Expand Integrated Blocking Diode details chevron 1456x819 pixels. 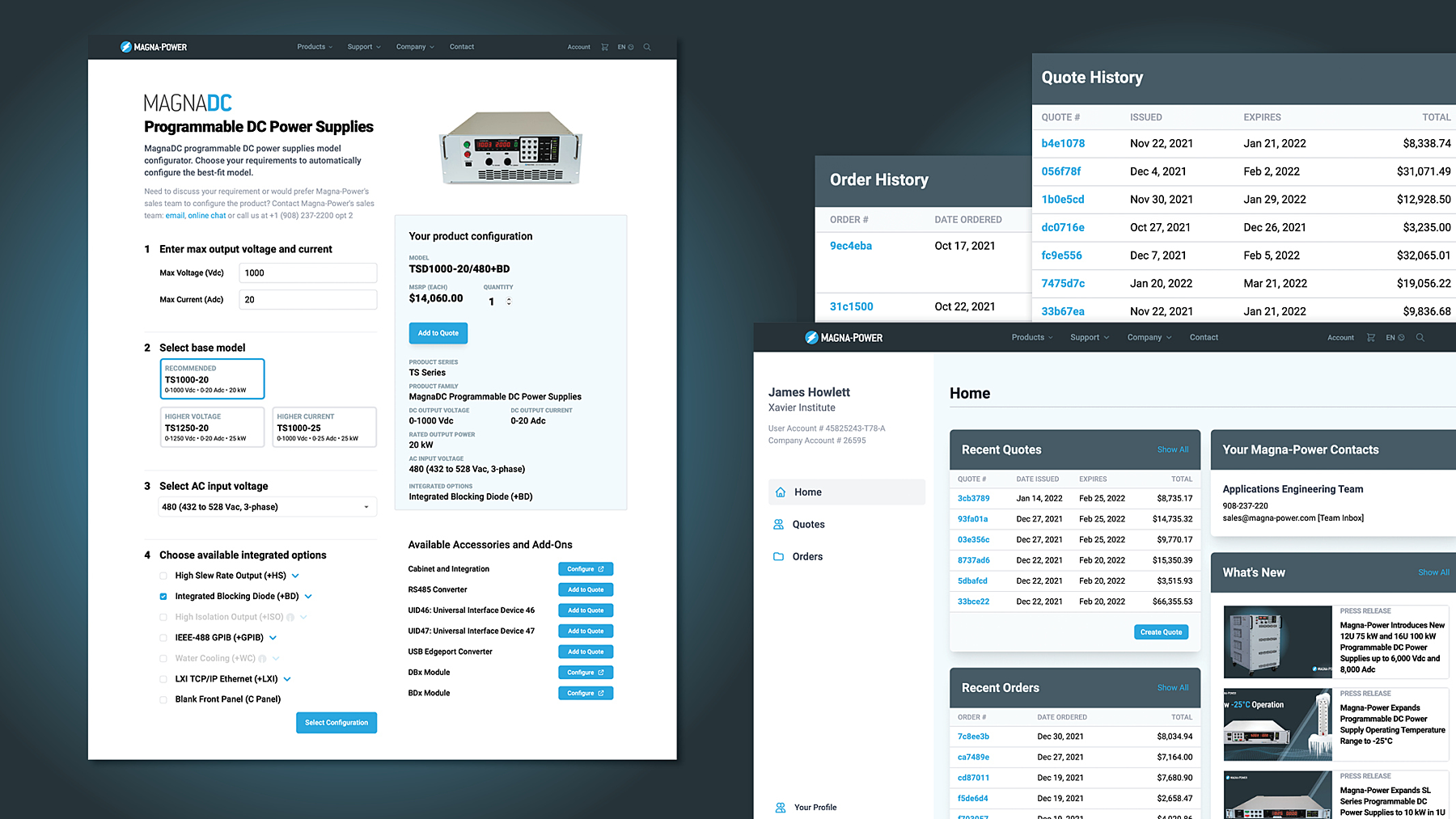click(x=308, y=597)
